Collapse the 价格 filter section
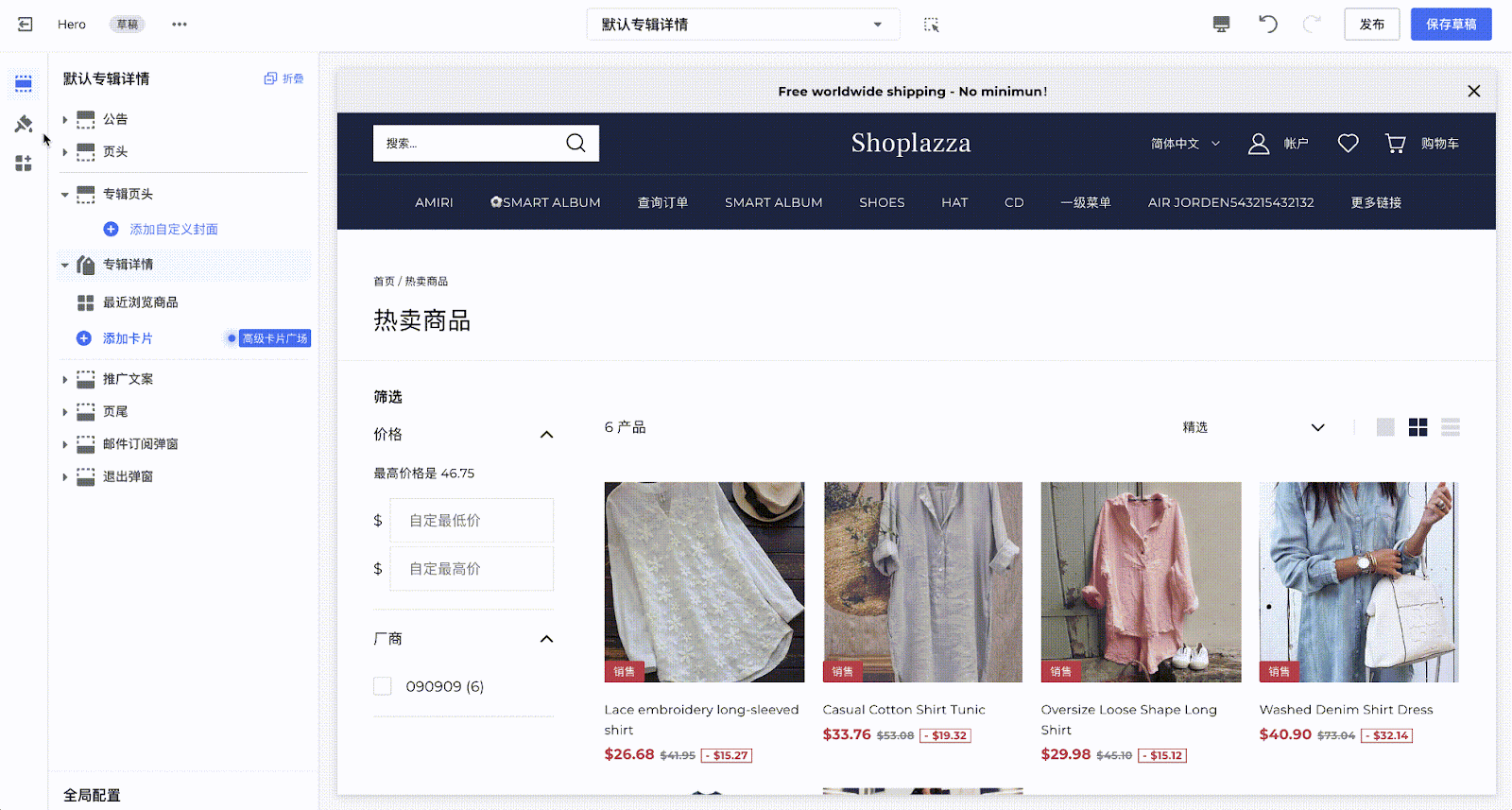The width and height of the screenshot is (1512, 810). [546, 435]
